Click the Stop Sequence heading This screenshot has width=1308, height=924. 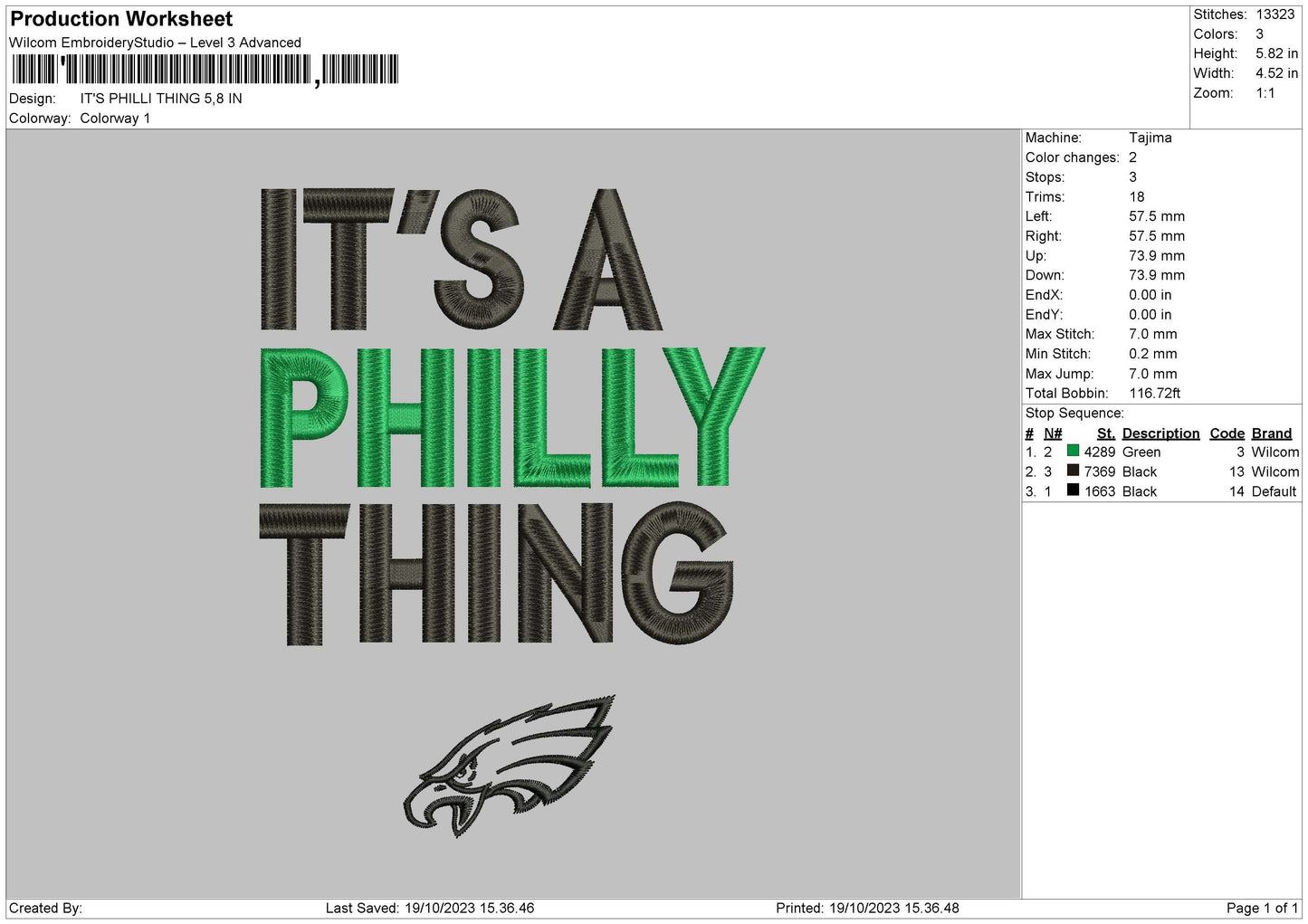coord(1074,413)
